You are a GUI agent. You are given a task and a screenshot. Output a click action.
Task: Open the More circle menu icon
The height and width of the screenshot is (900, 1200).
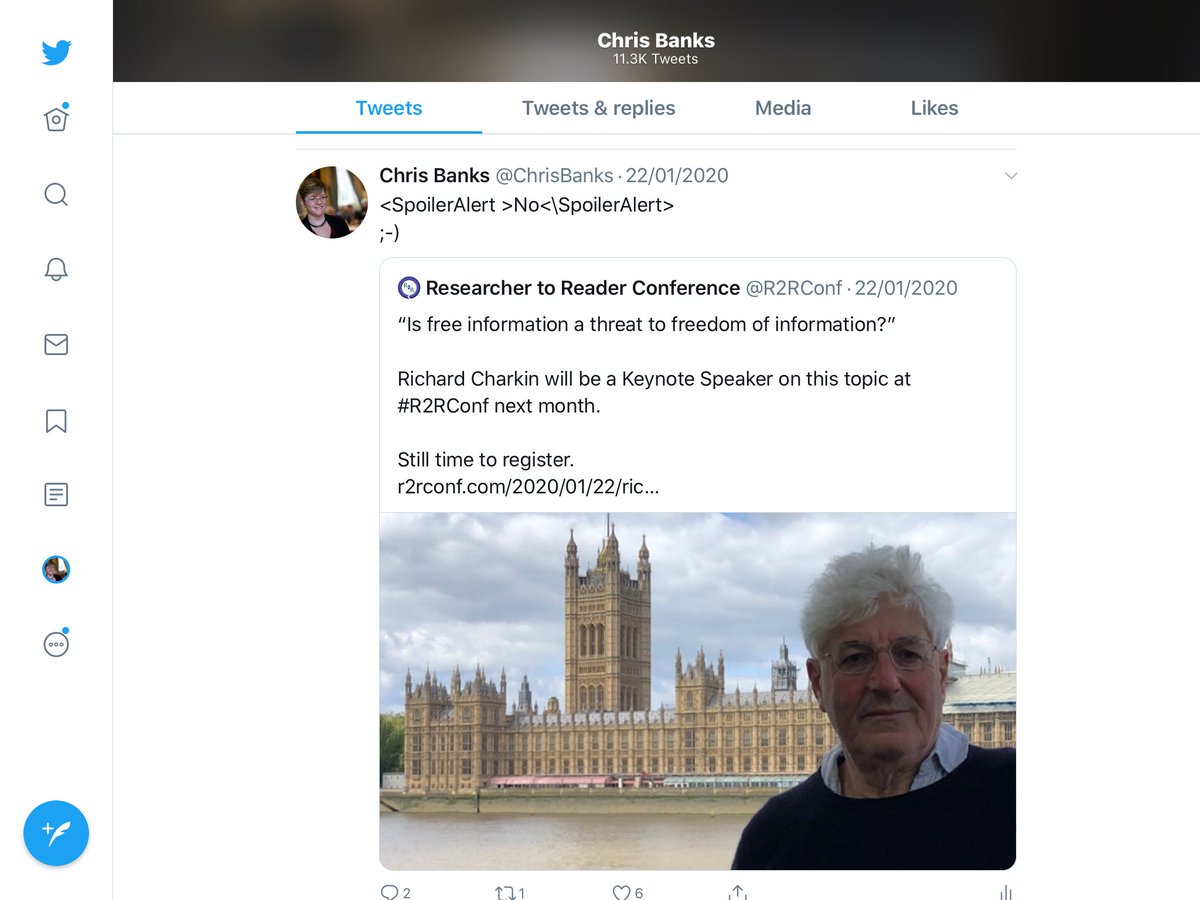[56, 644]
